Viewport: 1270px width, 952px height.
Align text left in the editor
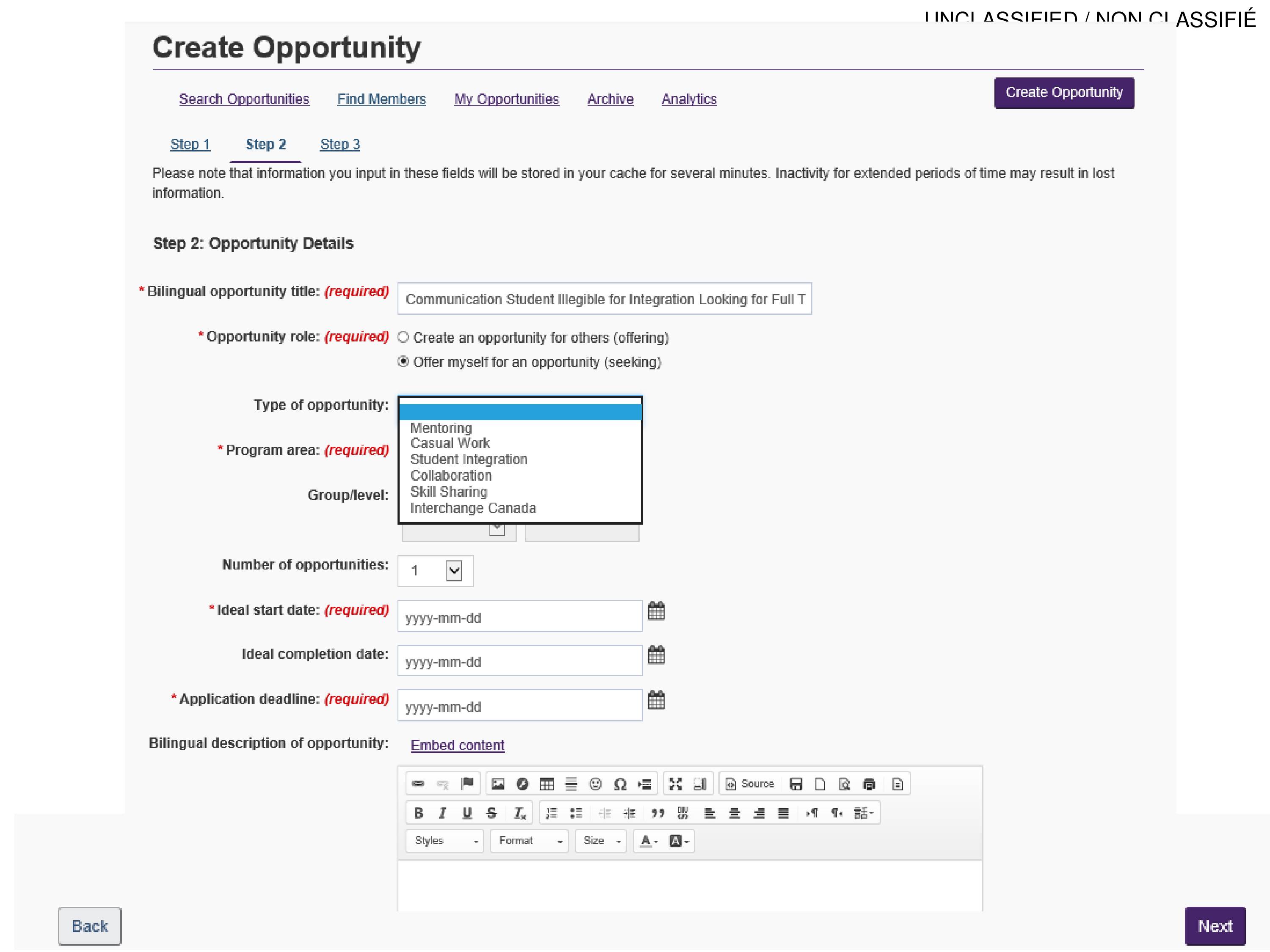(710, 813)
